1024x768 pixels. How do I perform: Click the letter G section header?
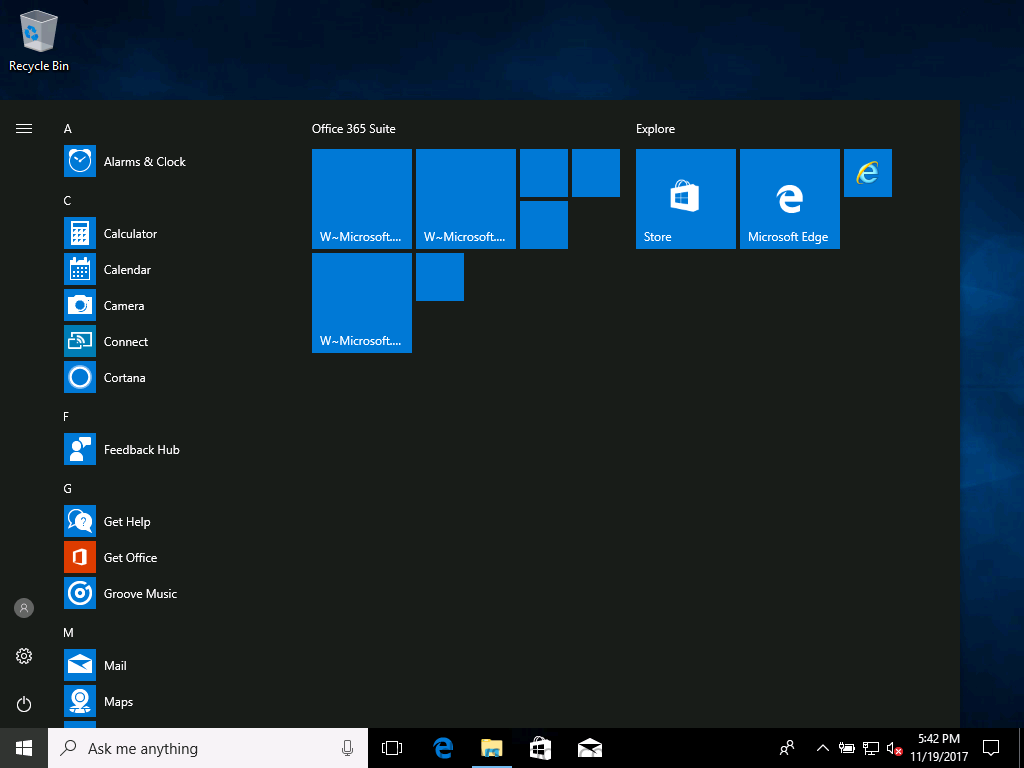(67, 488)
